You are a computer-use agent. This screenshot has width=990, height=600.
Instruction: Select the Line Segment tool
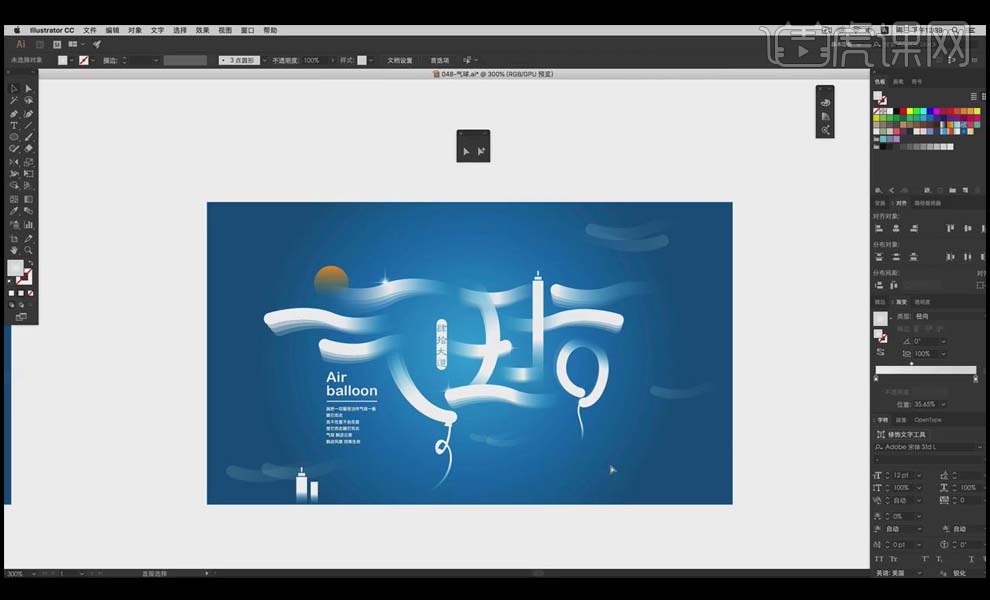28,125
